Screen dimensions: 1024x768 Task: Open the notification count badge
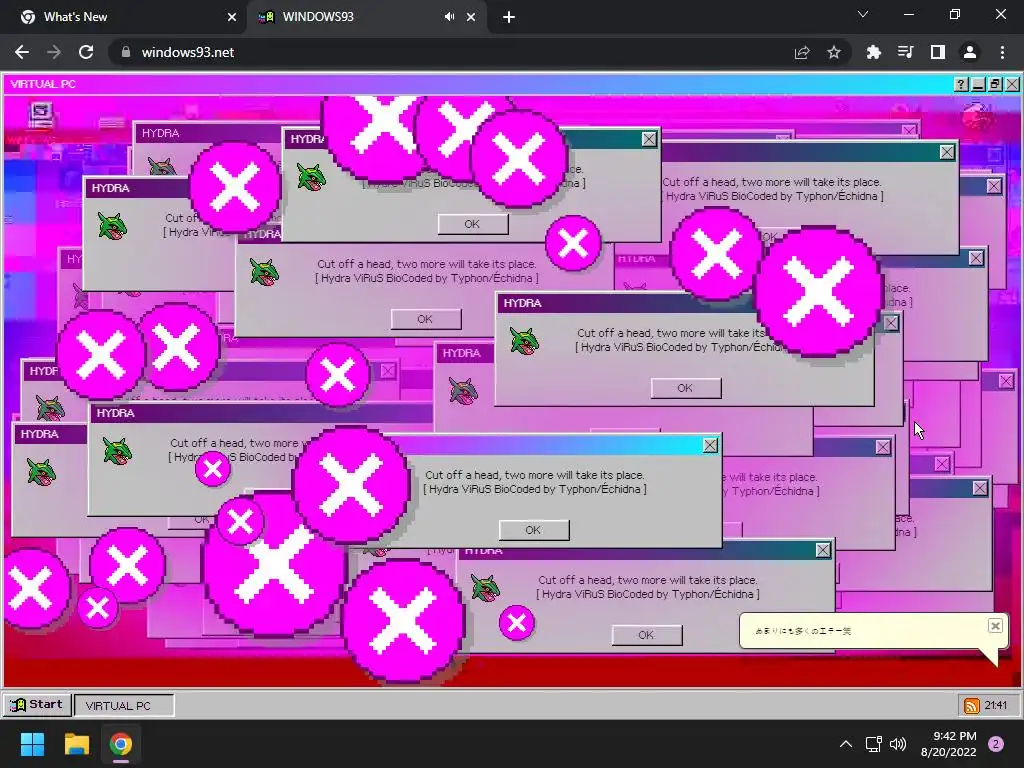click(x=996, y=744)
